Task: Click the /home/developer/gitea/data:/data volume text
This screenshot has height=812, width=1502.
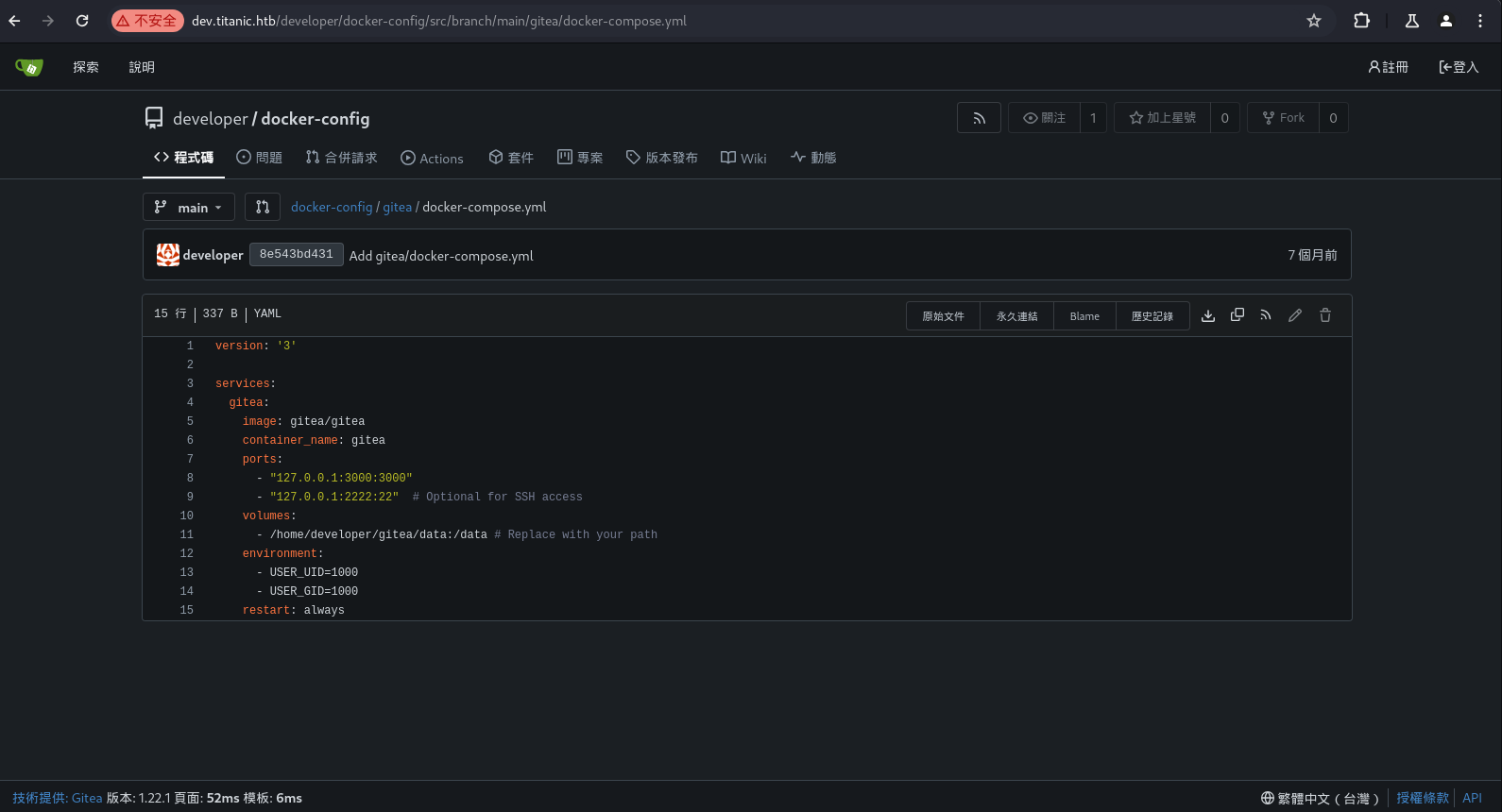Action: [x=379, y=534]
